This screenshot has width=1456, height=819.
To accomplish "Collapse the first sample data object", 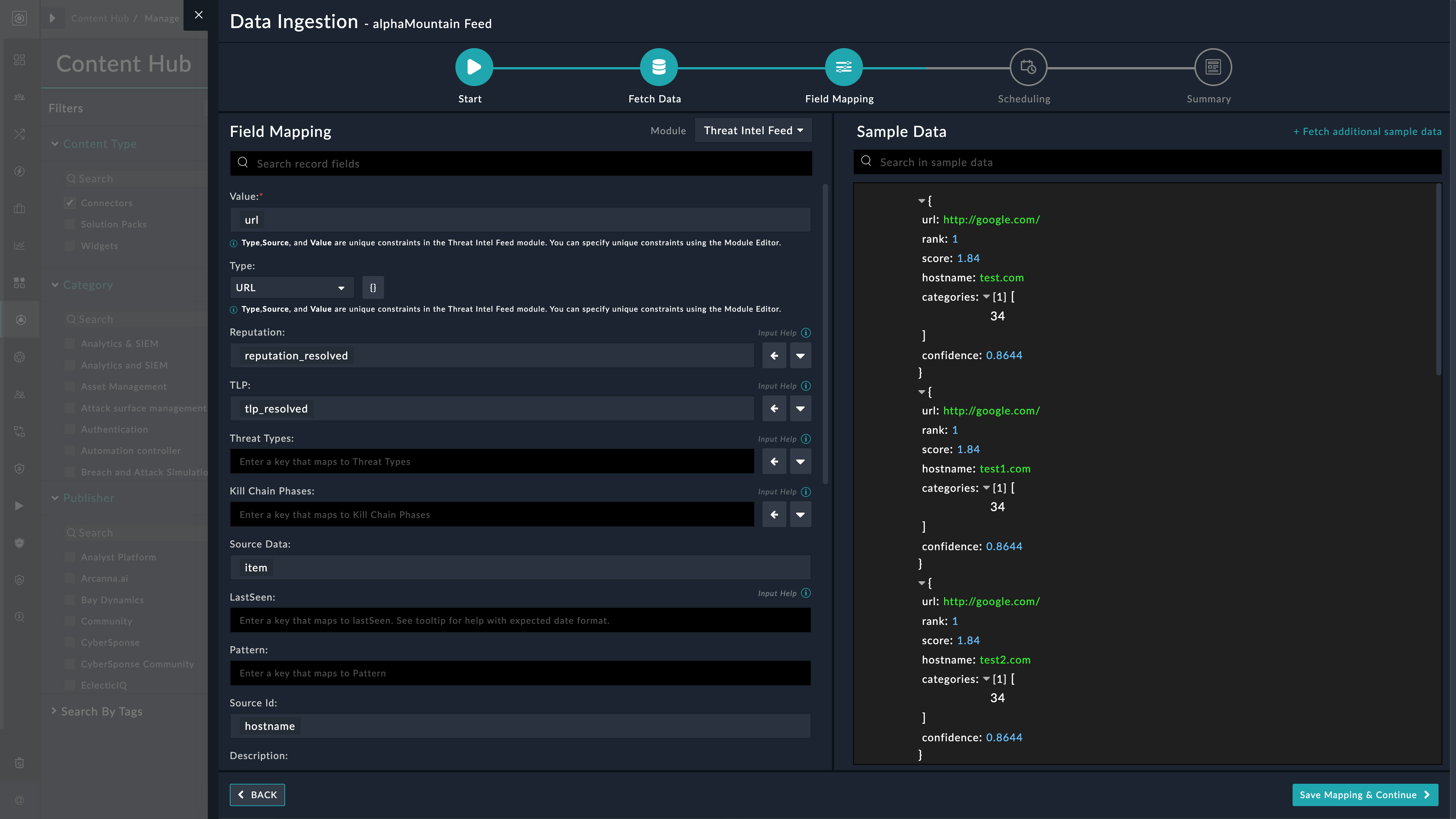I will (921, 201).
